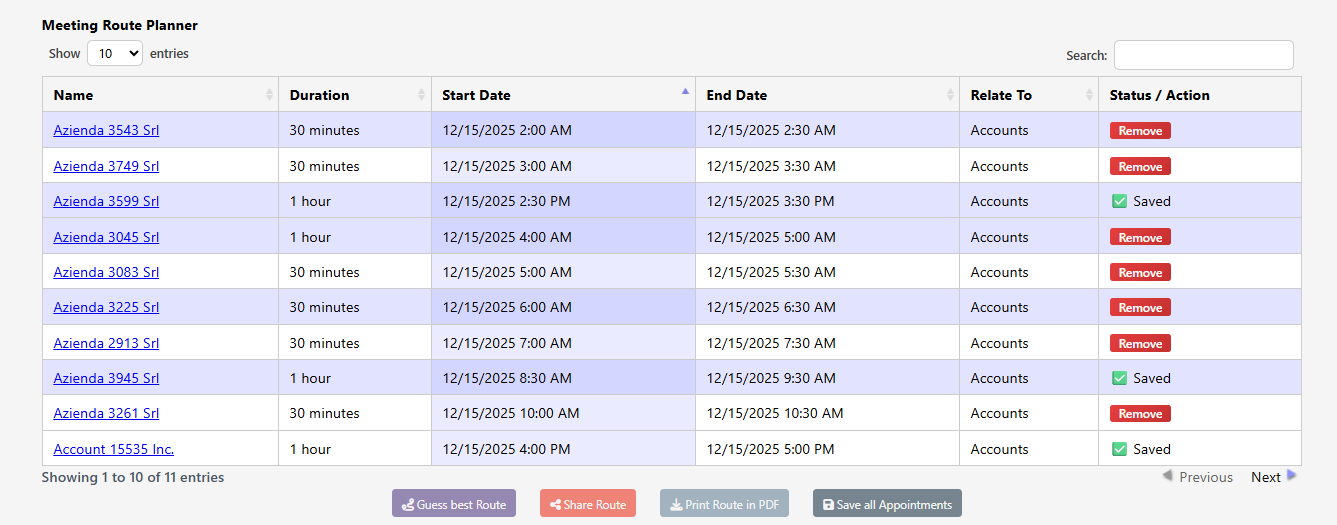Image resolution: width=1337 pixels, height=525 pixels.
Task: Focus the Search input field
Action: [x=1203, y=55]
